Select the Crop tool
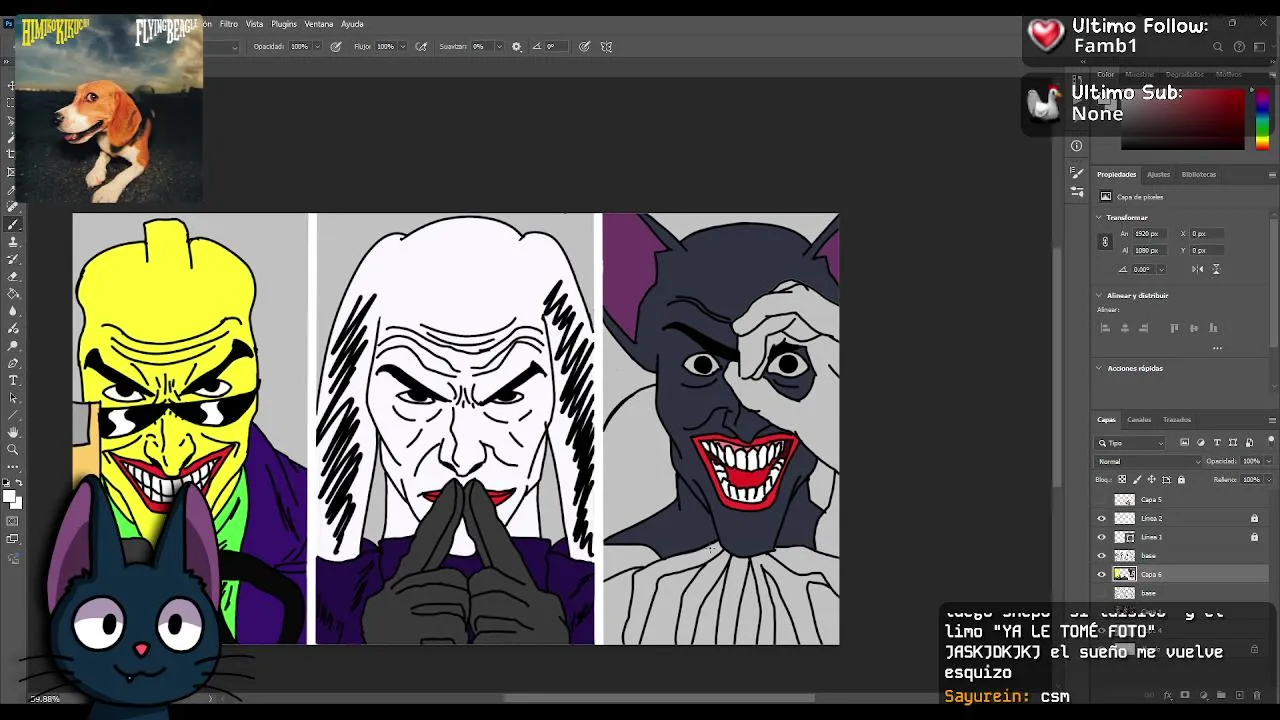This screenshot has width=1280, height=720. point(12,155)
